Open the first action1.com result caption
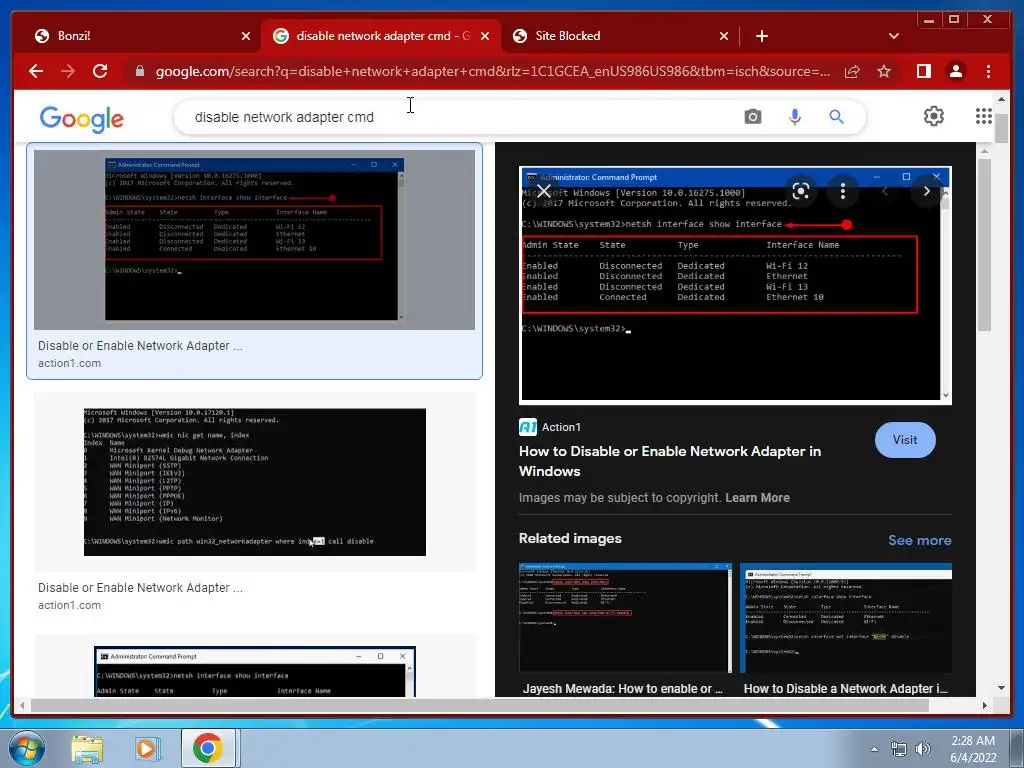Image resolution: width=1024 pixels, height=768 pixels. coord(140,346)
